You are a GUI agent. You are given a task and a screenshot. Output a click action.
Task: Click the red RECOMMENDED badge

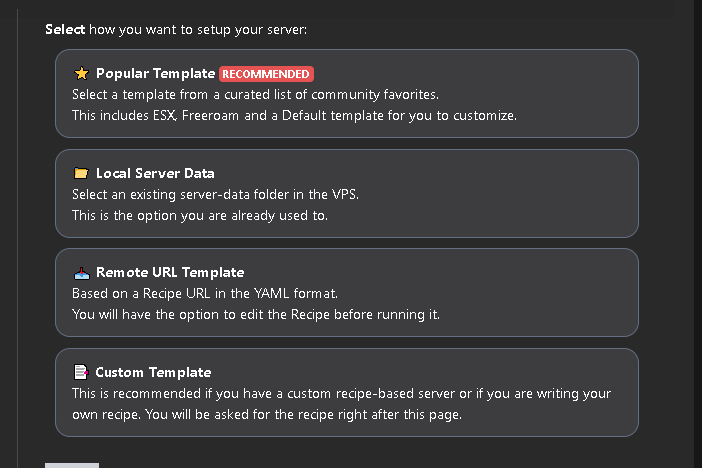pyautogui.click(x=267, y=74)
